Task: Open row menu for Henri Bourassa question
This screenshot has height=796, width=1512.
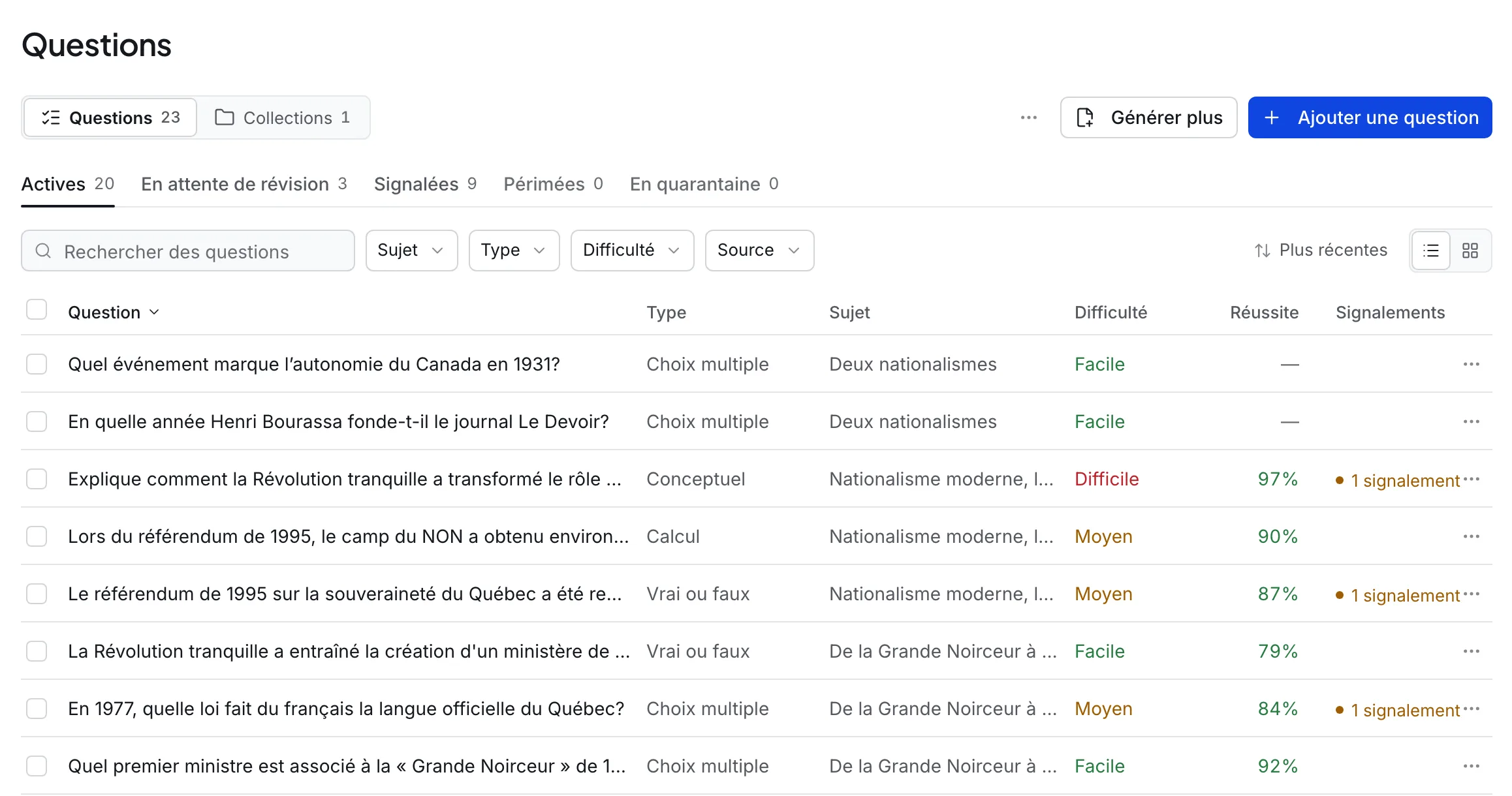Action: (1471, 421)
